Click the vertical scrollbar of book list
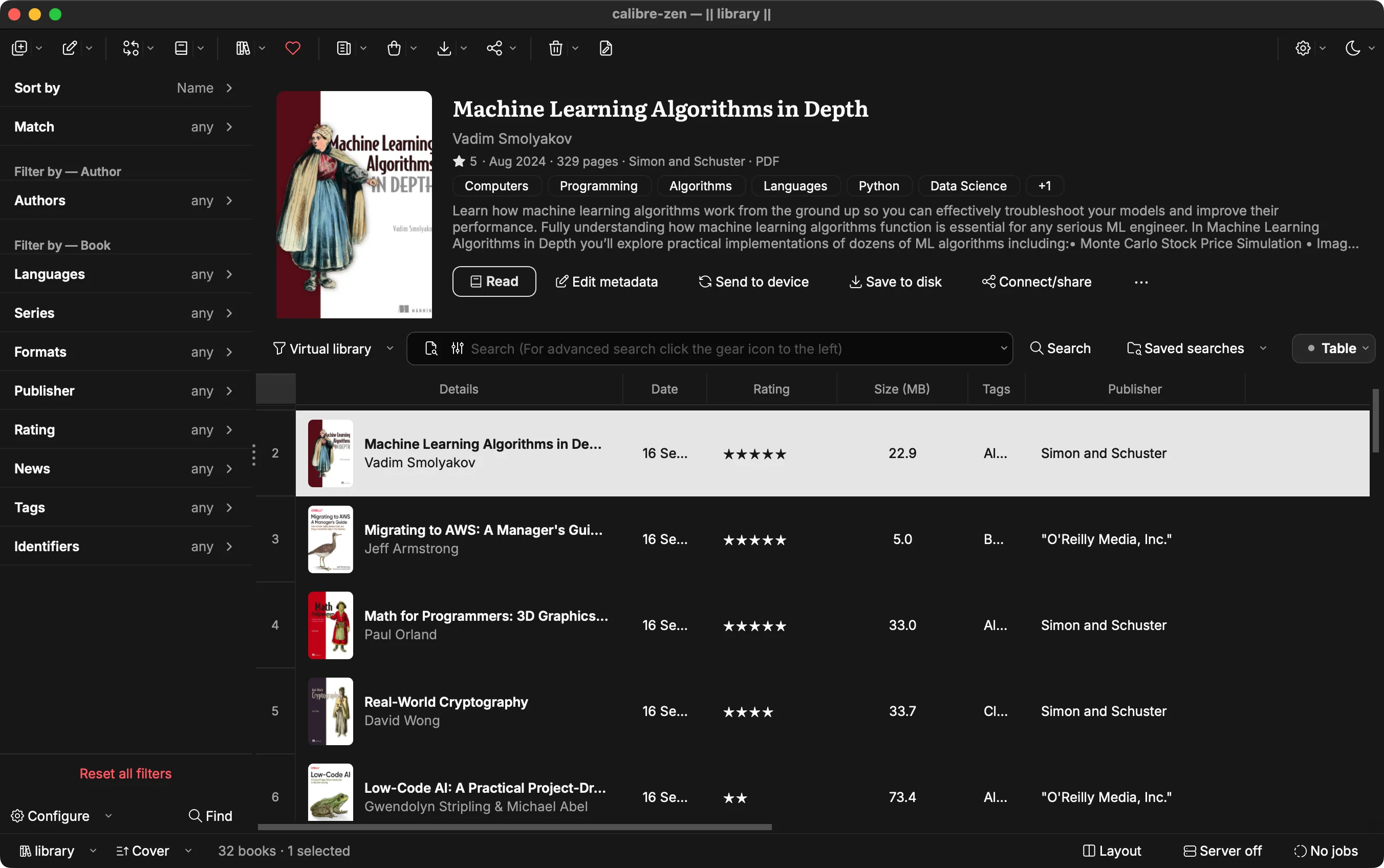Image resolution: width=1384 pixels, height=868 pixels. (x=1375, y=421)
